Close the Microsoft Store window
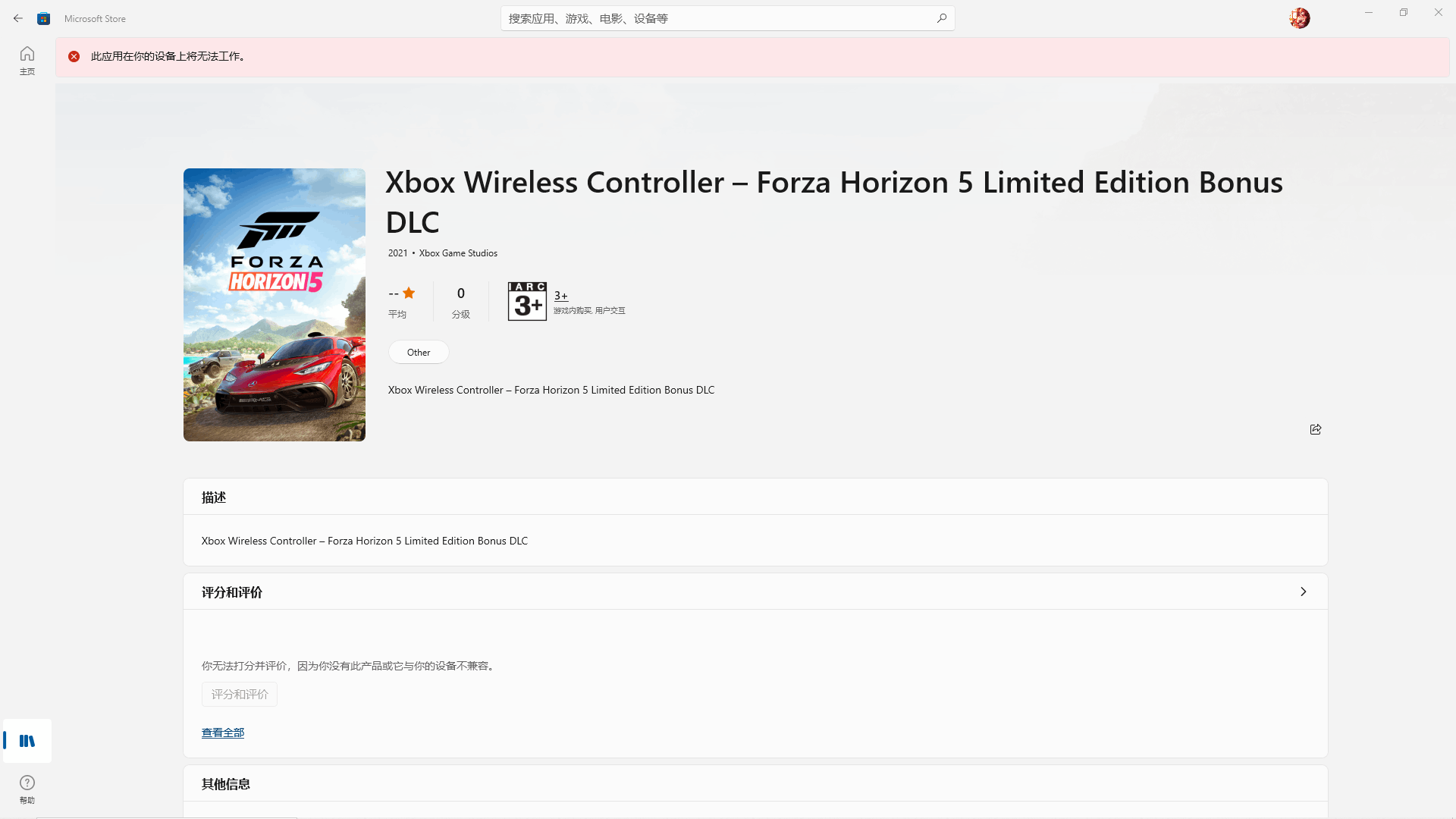 coord(1439,12)
